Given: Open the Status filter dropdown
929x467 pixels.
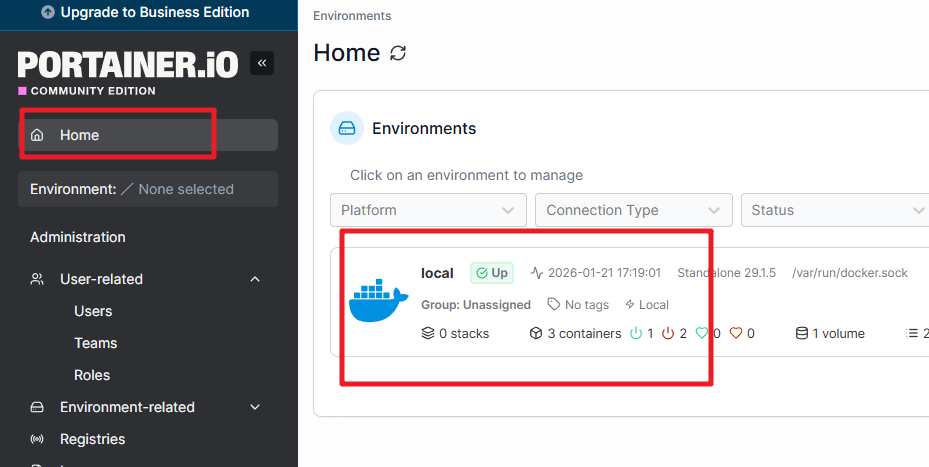Looking at the screenshot, I should click(835, 210).
